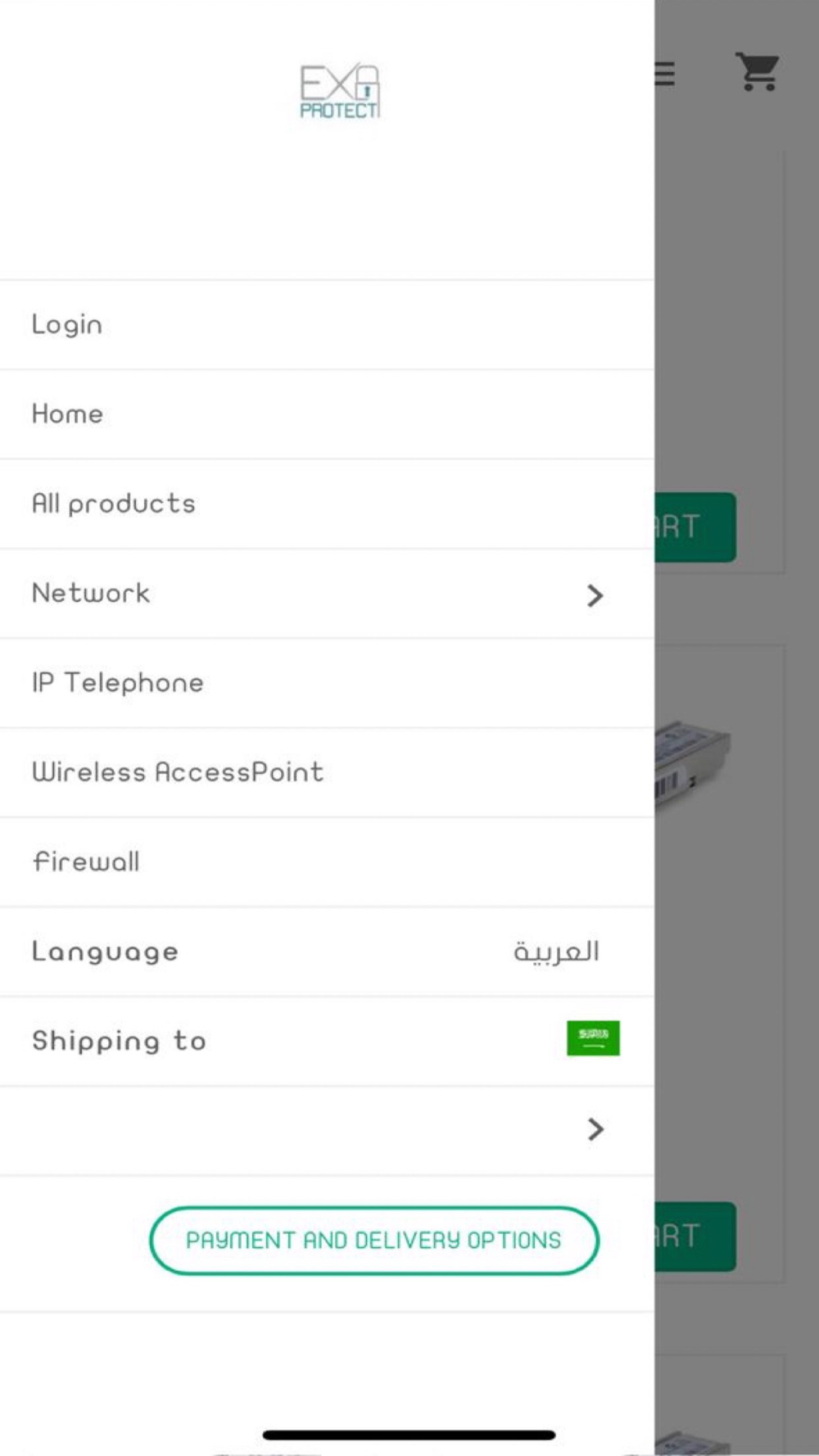Viewport: 819px width, 1456px height.
Task: Open Wireless AccessPoint category
Action: coord(327,772)
